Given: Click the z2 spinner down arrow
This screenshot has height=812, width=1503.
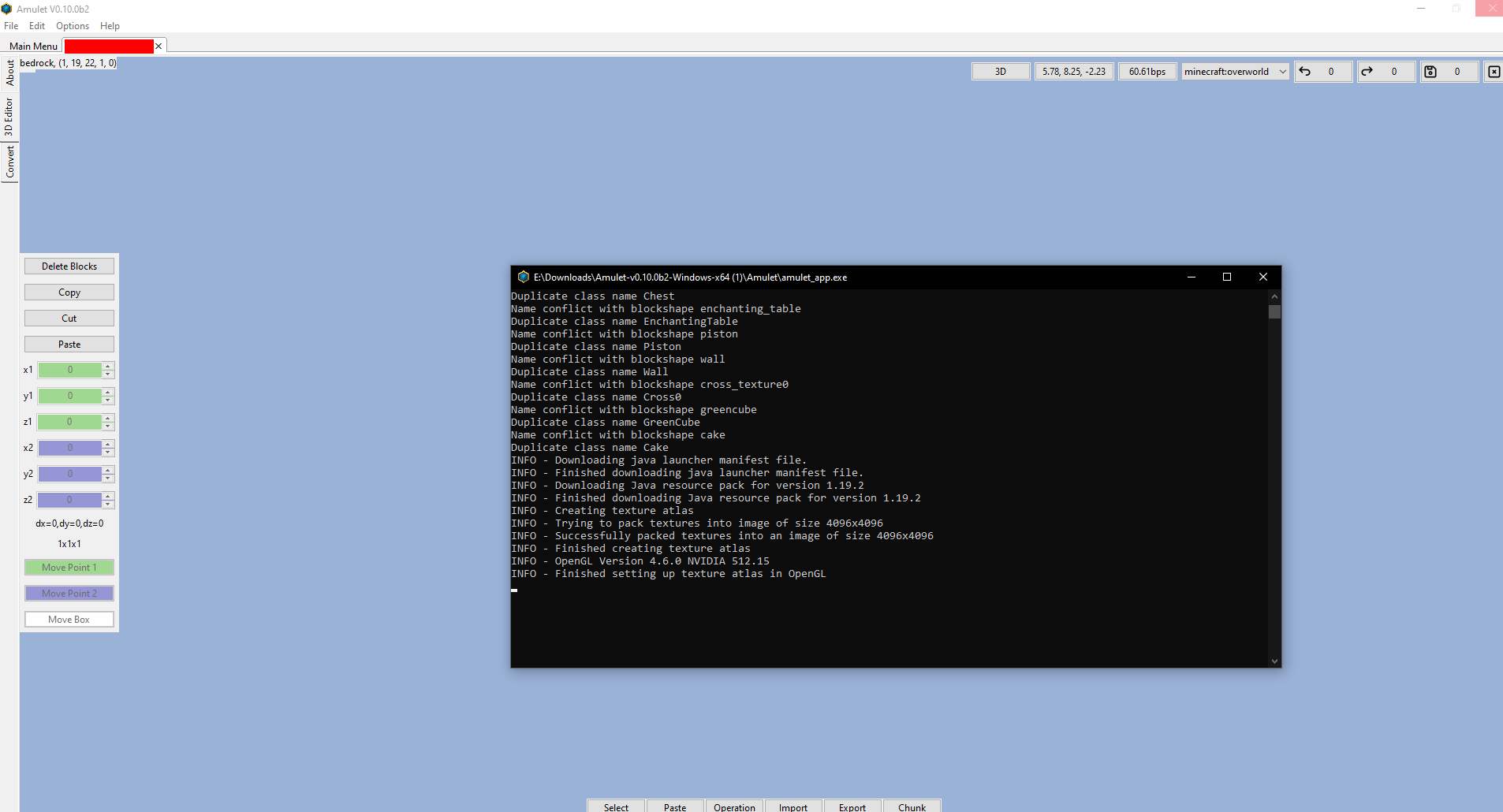Looking at the screenshot, I should (109, 504).
